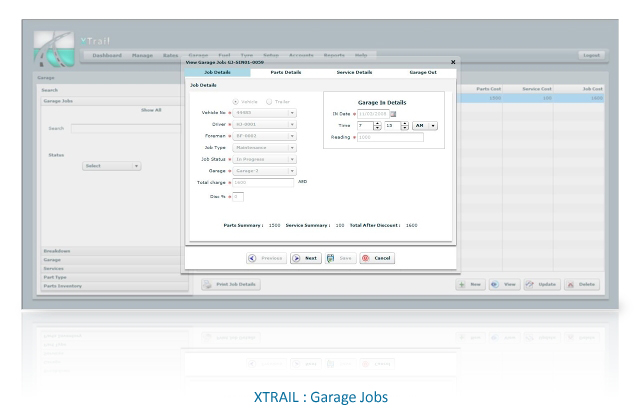This screenshot has width=640, height=417.
Task: Open the Garage Out tab
Action: pos(423,72)
